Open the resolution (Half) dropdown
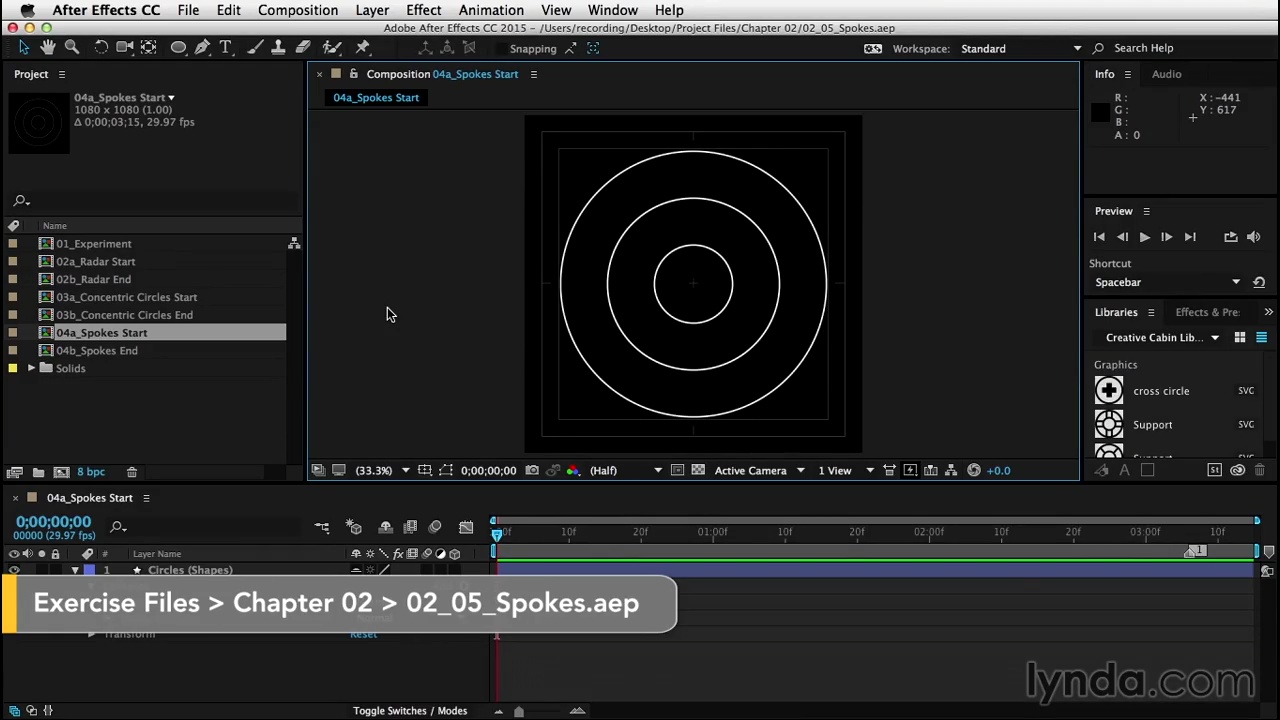 click(x=626, y=470)
